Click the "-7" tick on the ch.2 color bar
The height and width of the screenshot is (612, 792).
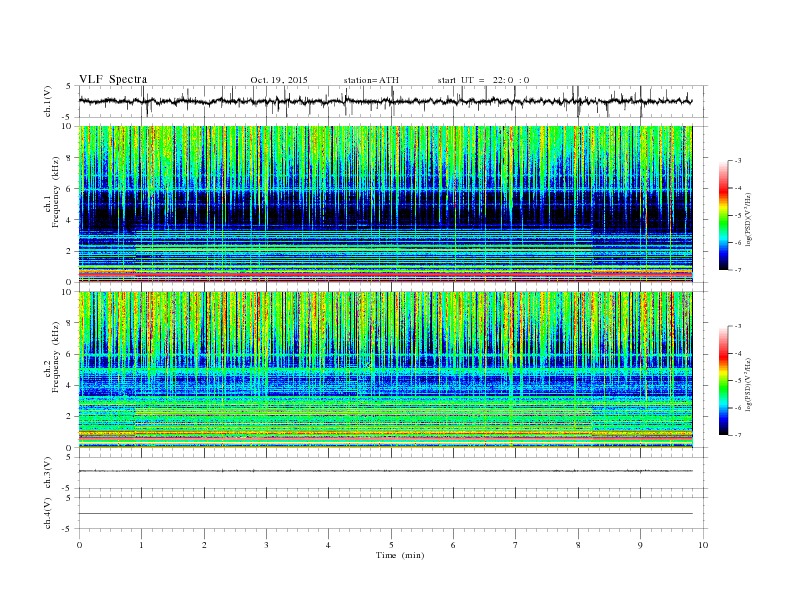click(738, 435)
